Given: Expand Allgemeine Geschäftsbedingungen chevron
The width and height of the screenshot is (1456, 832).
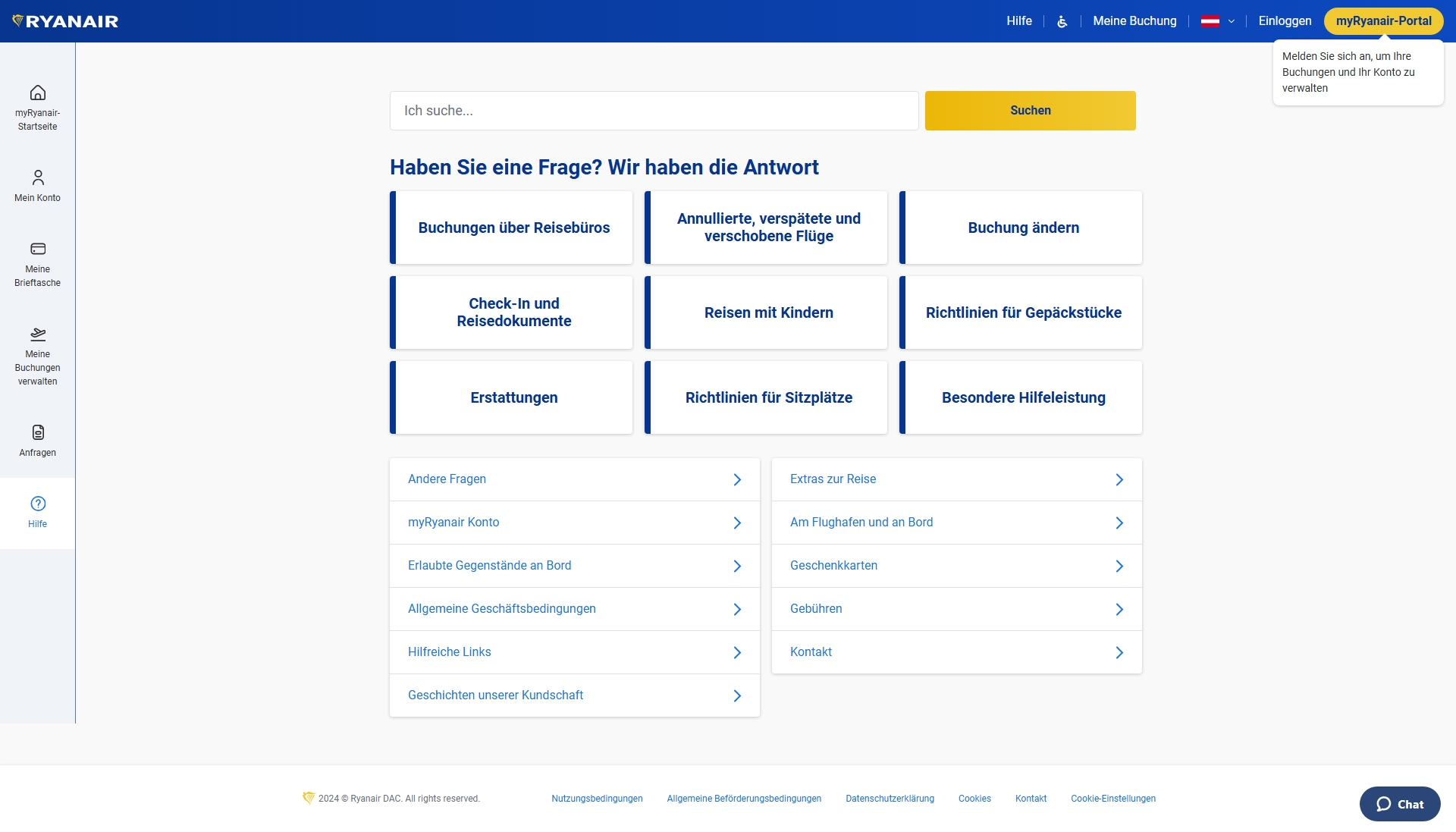Looking at the screenshot, I should pos(737,609).
